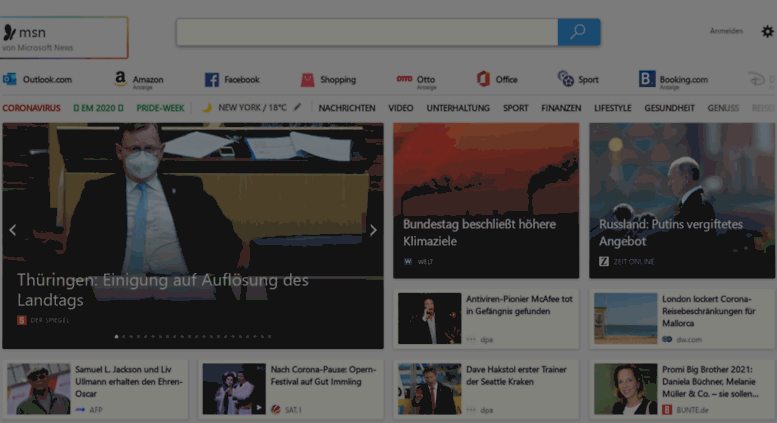The image size is (777, 423).
Task: Click into the web search field
Action: (x=366, y=32)
